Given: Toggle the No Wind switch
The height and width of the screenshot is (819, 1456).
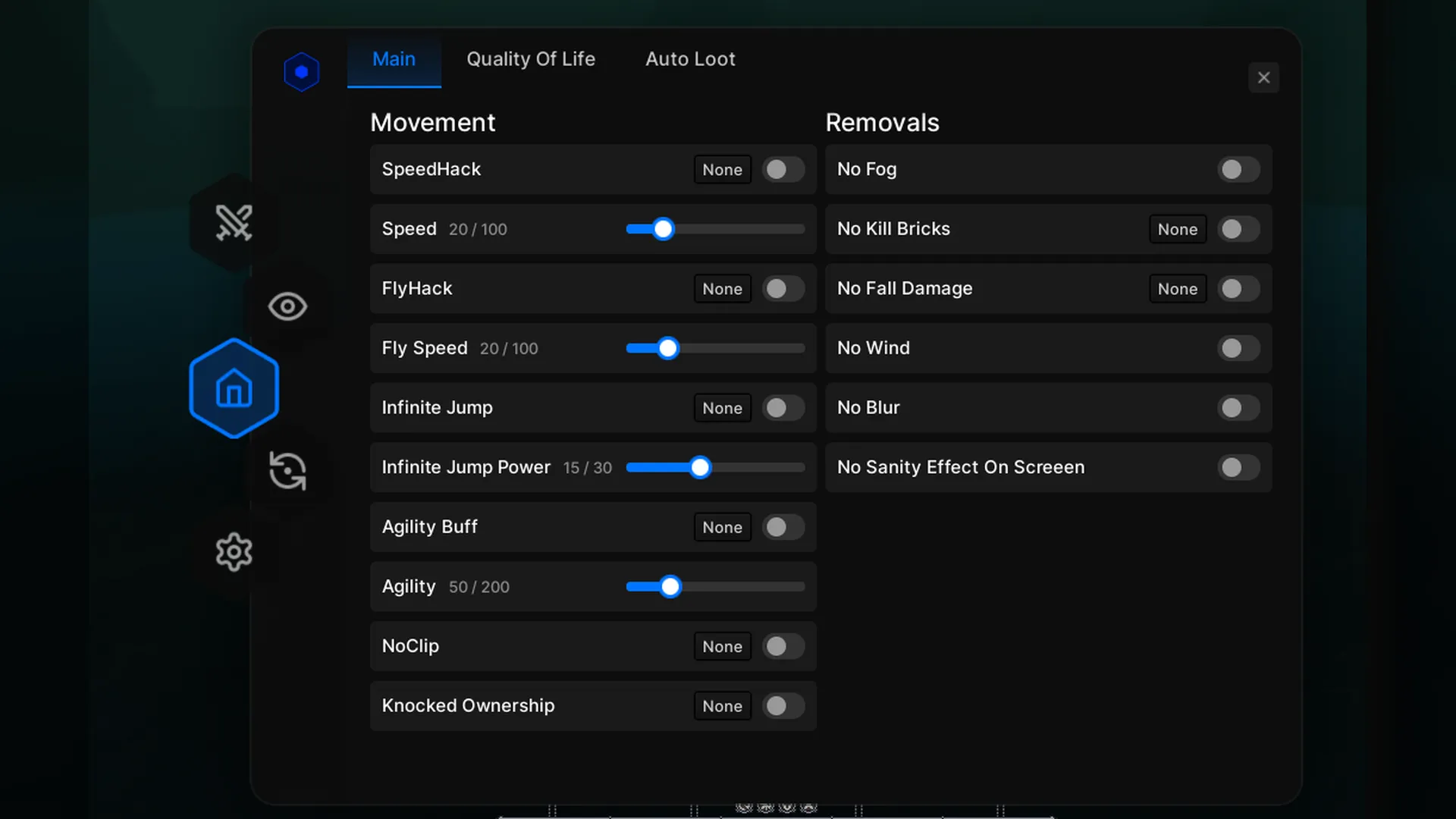Looking at the screenshot, I should click(1238, 348).
